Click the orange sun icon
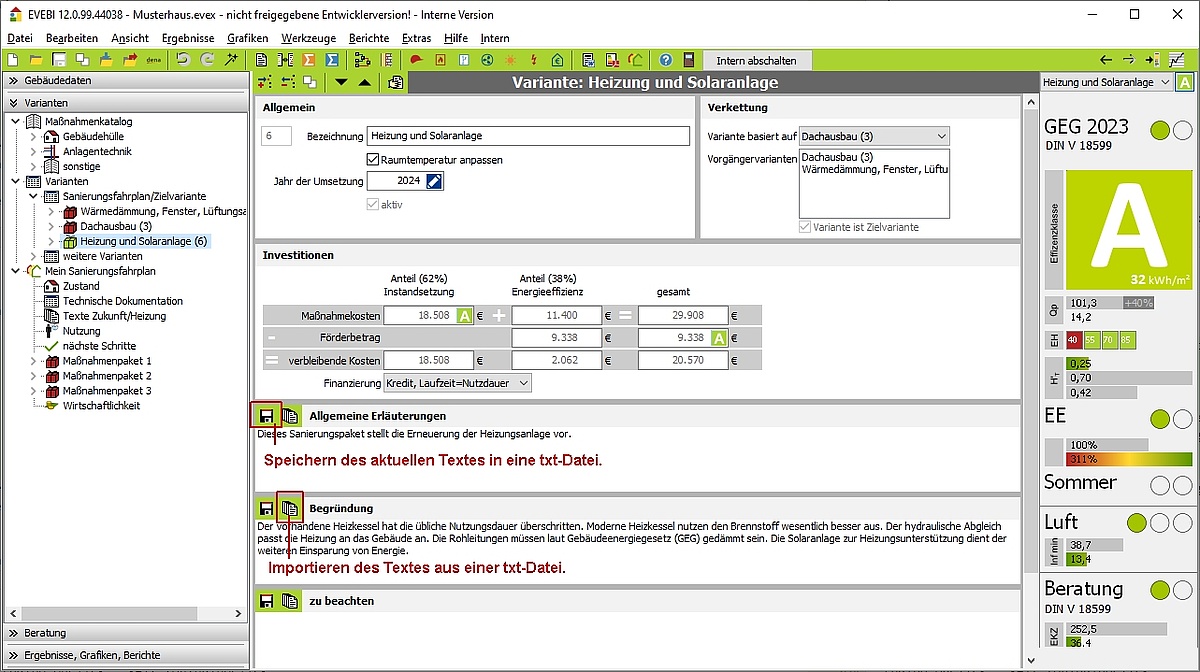 (510, 60)
